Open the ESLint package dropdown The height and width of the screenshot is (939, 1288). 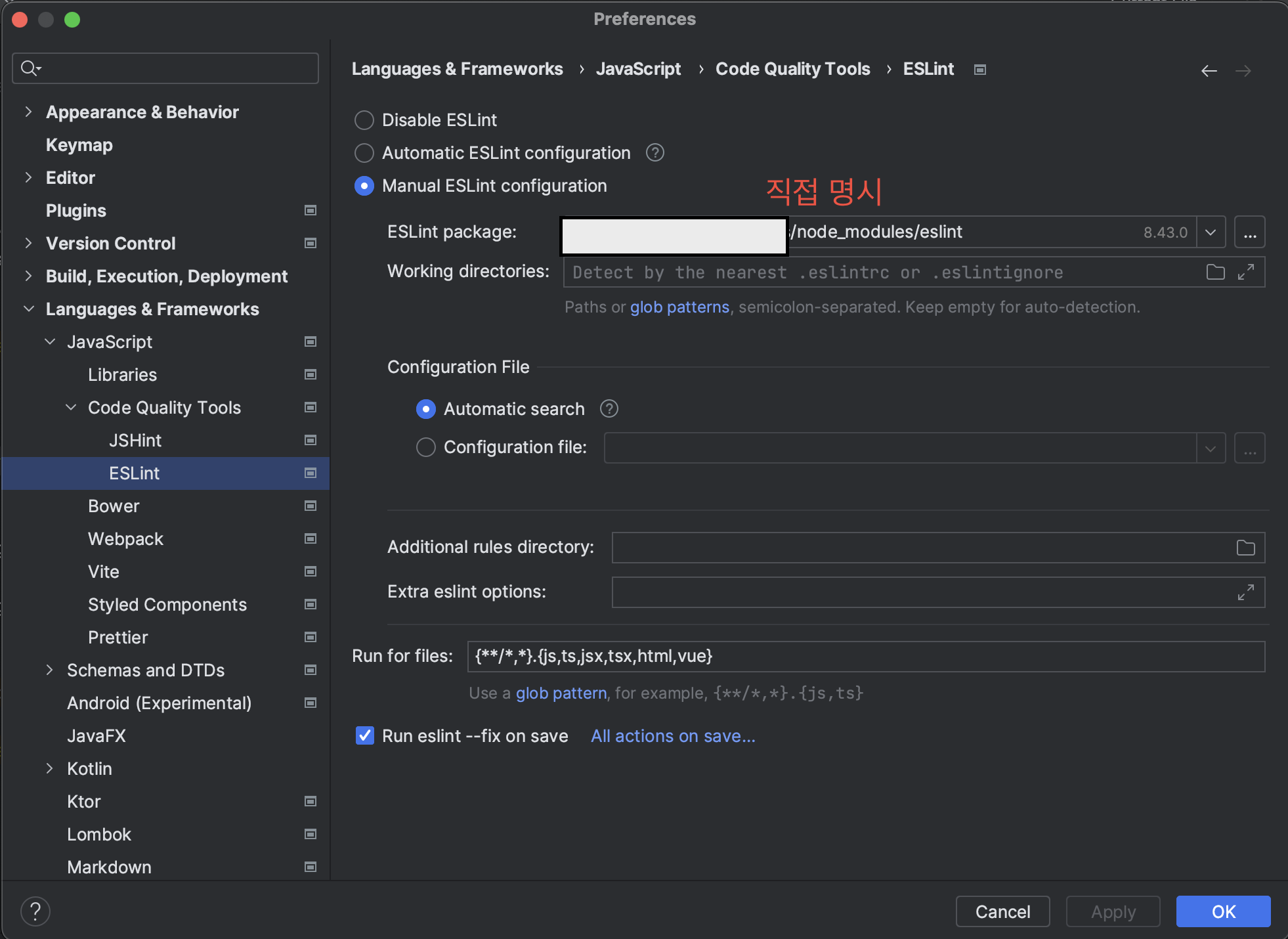click(x=1211, y=232)
